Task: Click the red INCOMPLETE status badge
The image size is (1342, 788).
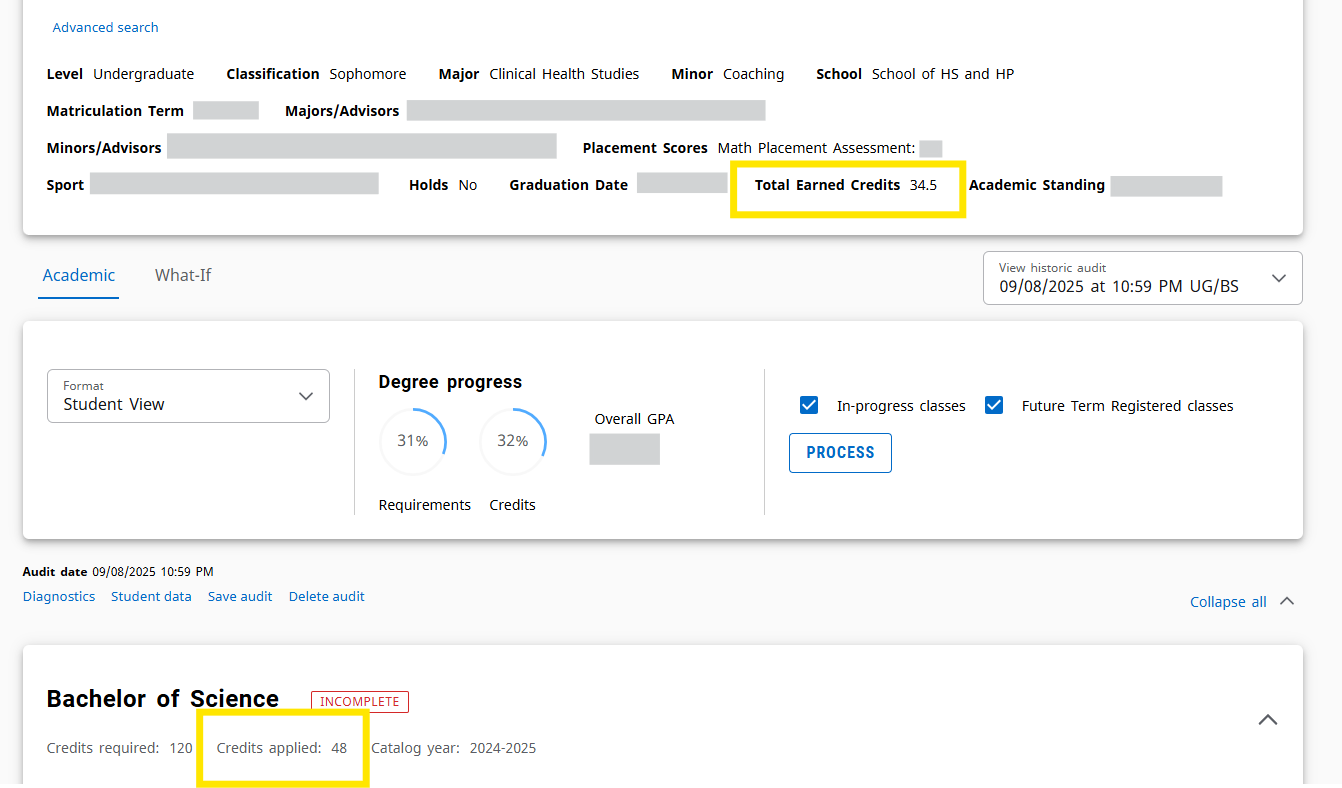Action: pos(360,702)
